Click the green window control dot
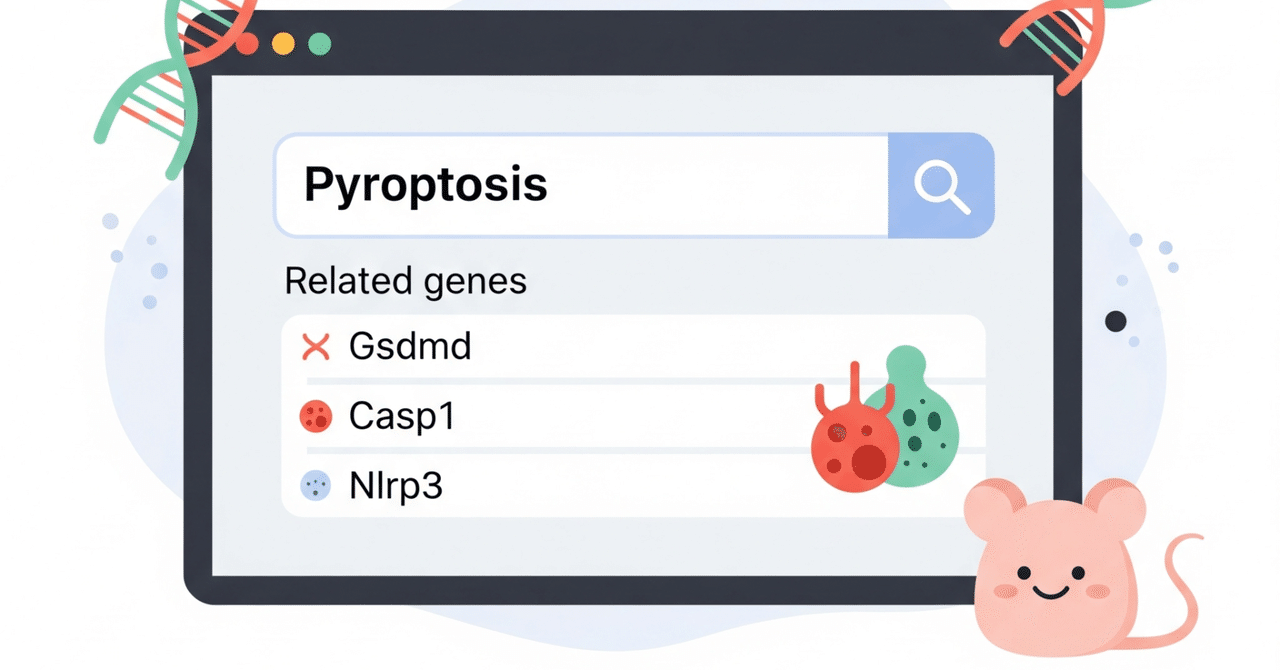The width and height of the screenshot is (1280, 670). coord(319,44)
